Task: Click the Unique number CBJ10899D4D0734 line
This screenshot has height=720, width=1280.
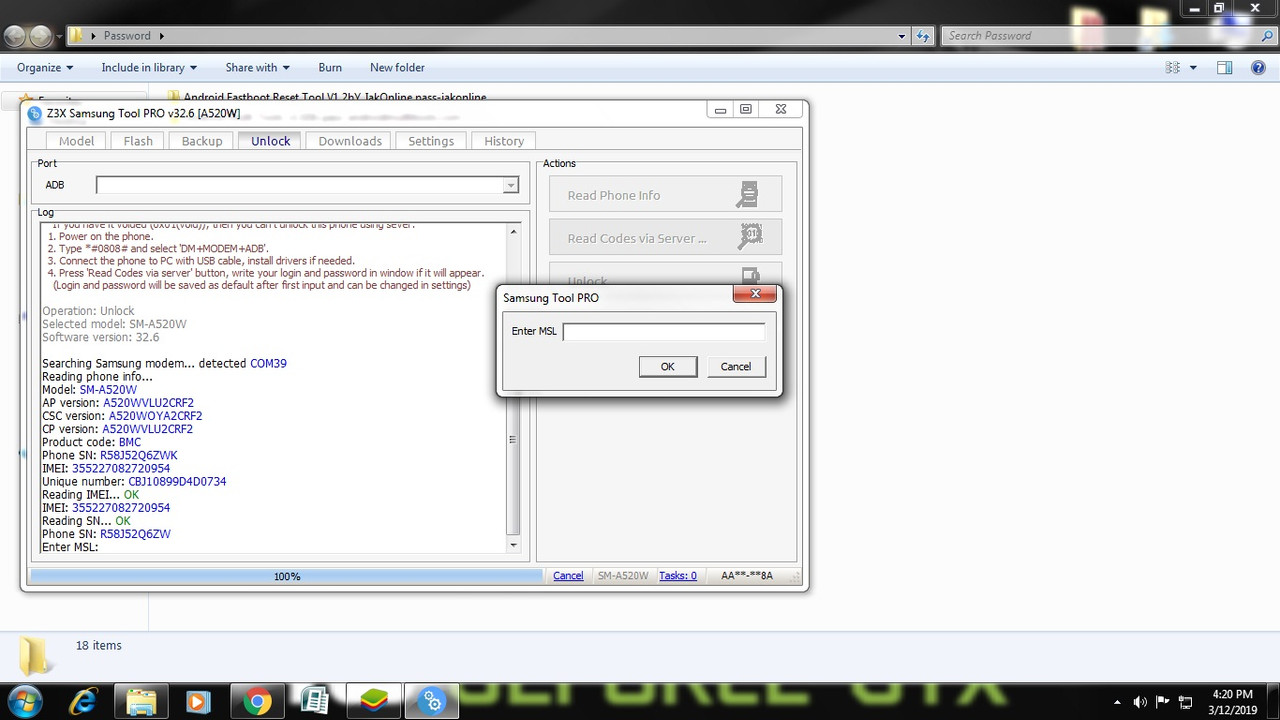Action: (x=134, y=481)
